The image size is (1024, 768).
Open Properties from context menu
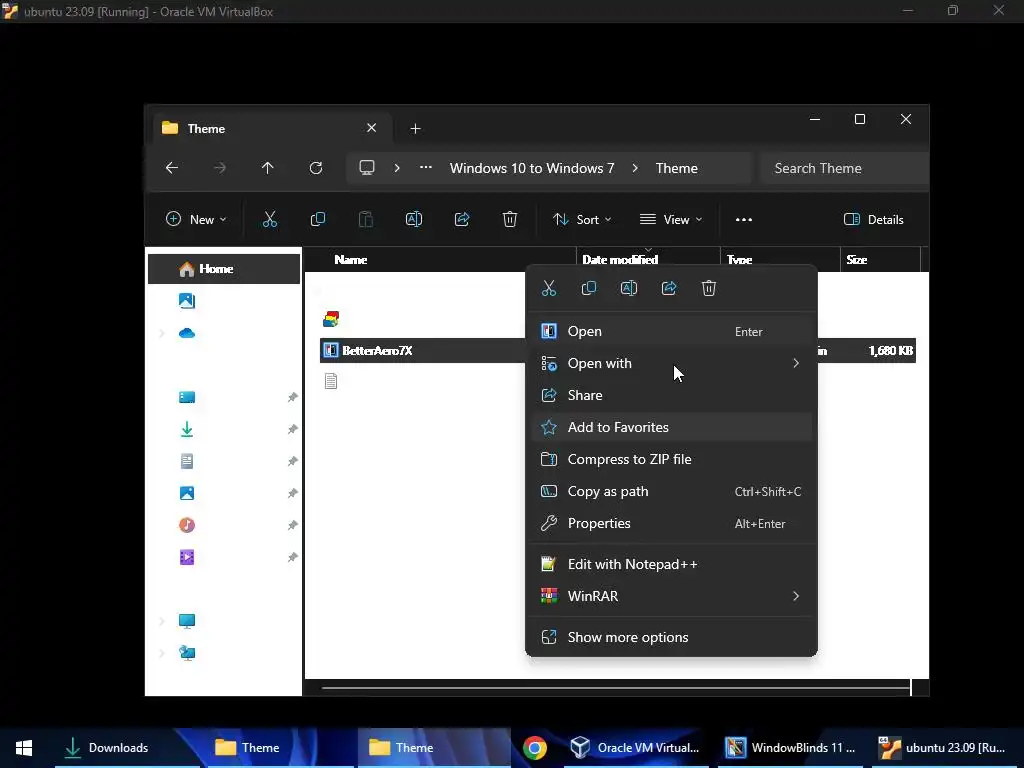[x=671, y=523]
